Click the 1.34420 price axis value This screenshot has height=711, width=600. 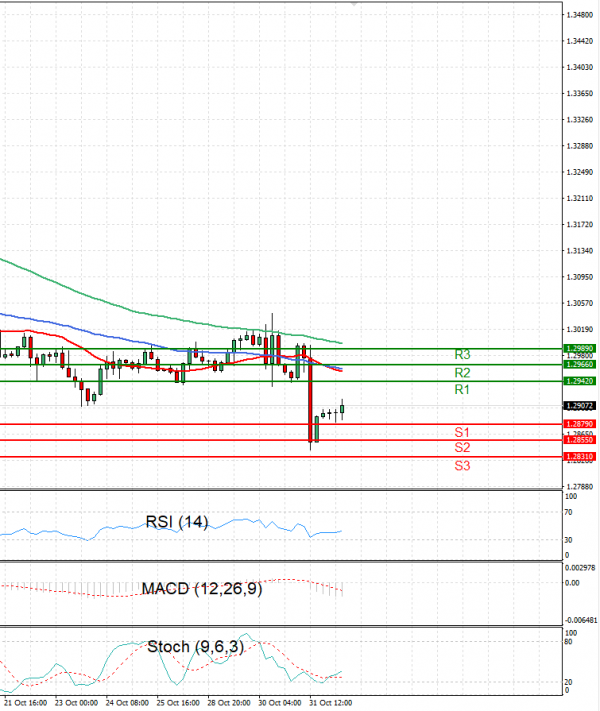tap(580, 41)
